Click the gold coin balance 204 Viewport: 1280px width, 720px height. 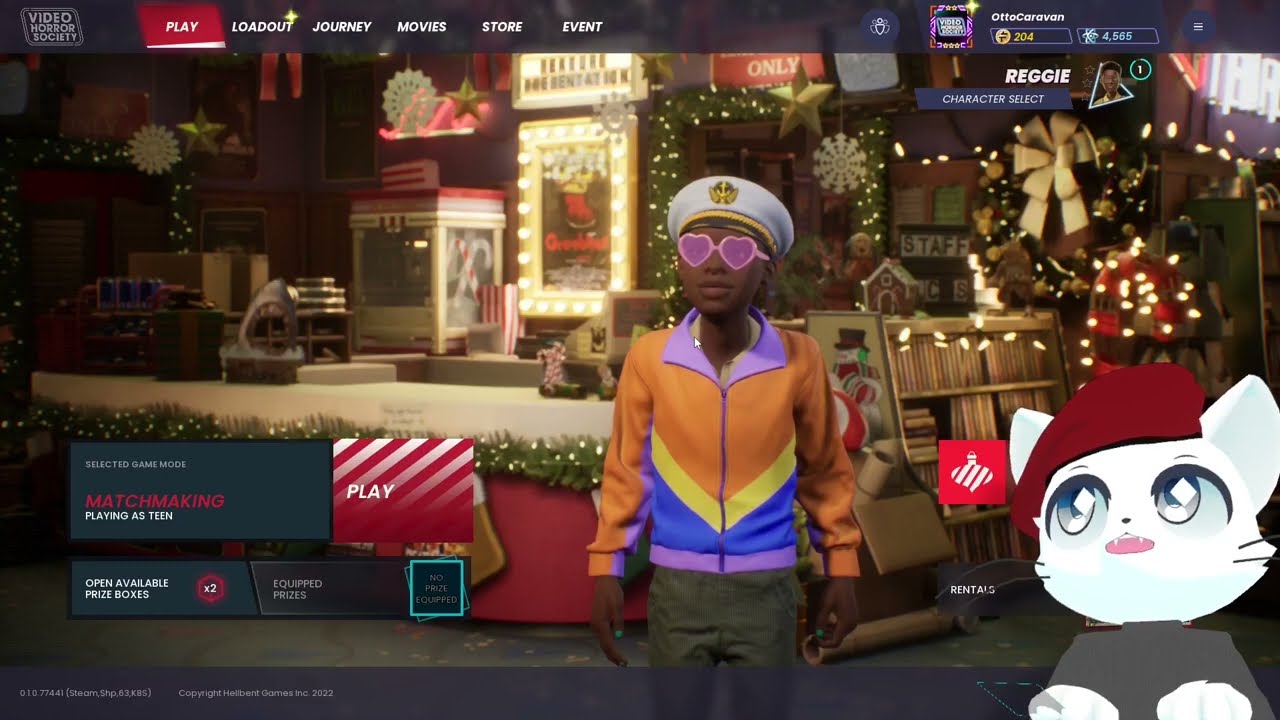coord(1030,36)
